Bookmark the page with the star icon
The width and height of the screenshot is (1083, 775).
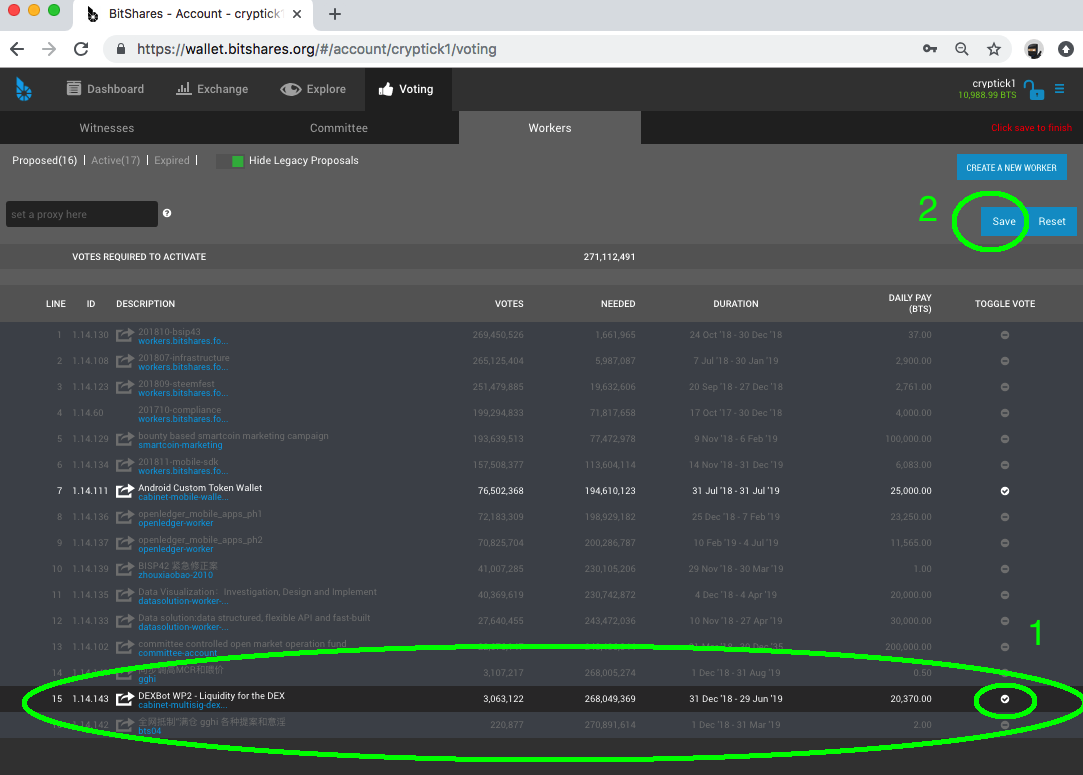click(x=994, y=49)
